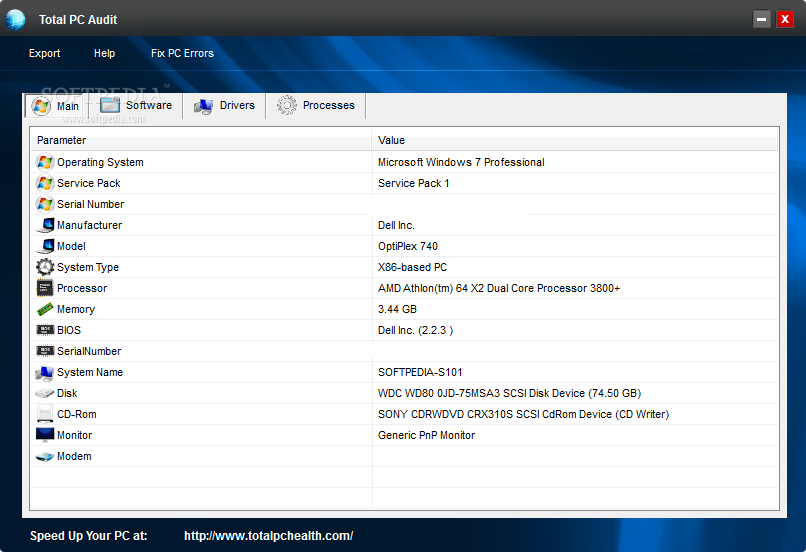This screenshot has width=806, height=552.
Task: Select the Serial Number label
Action: tap(90, 205)
